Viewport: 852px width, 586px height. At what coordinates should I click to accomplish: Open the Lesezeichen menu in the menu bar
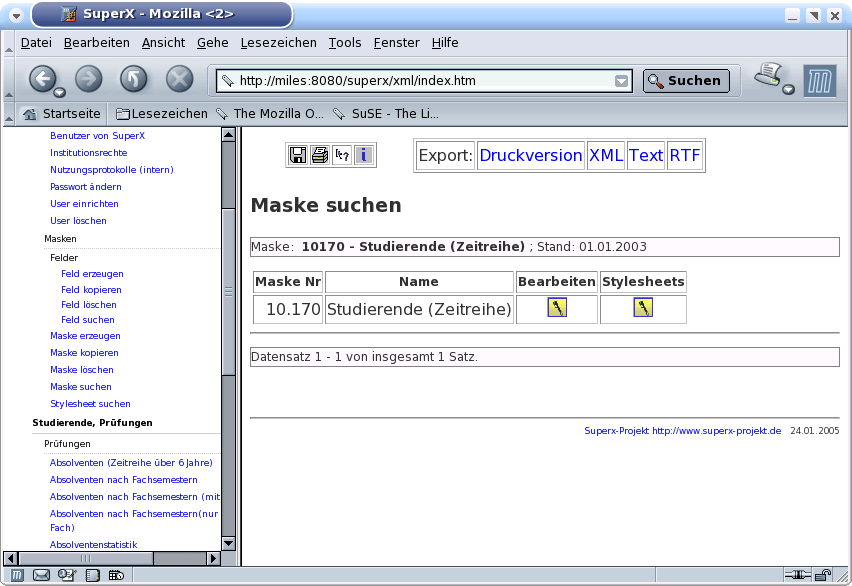point(280,42)
